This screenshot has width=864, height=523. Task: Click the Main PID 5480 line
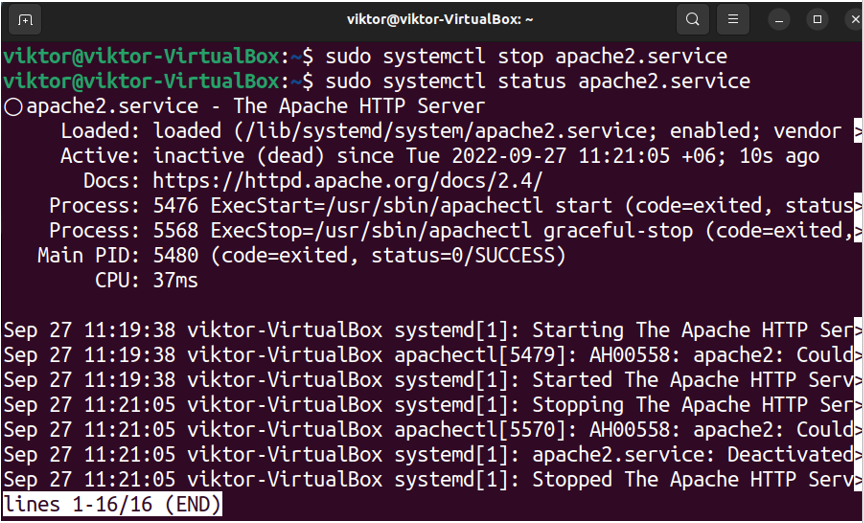[302, 256]
